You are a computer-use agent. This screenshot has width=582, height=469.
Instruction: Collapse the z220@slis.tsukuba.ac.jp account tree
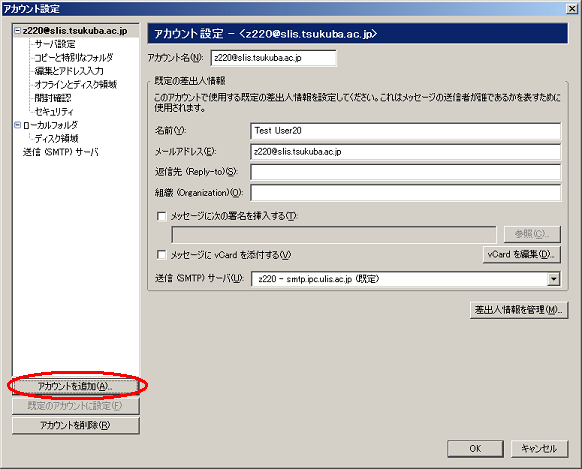click(17, 31)
